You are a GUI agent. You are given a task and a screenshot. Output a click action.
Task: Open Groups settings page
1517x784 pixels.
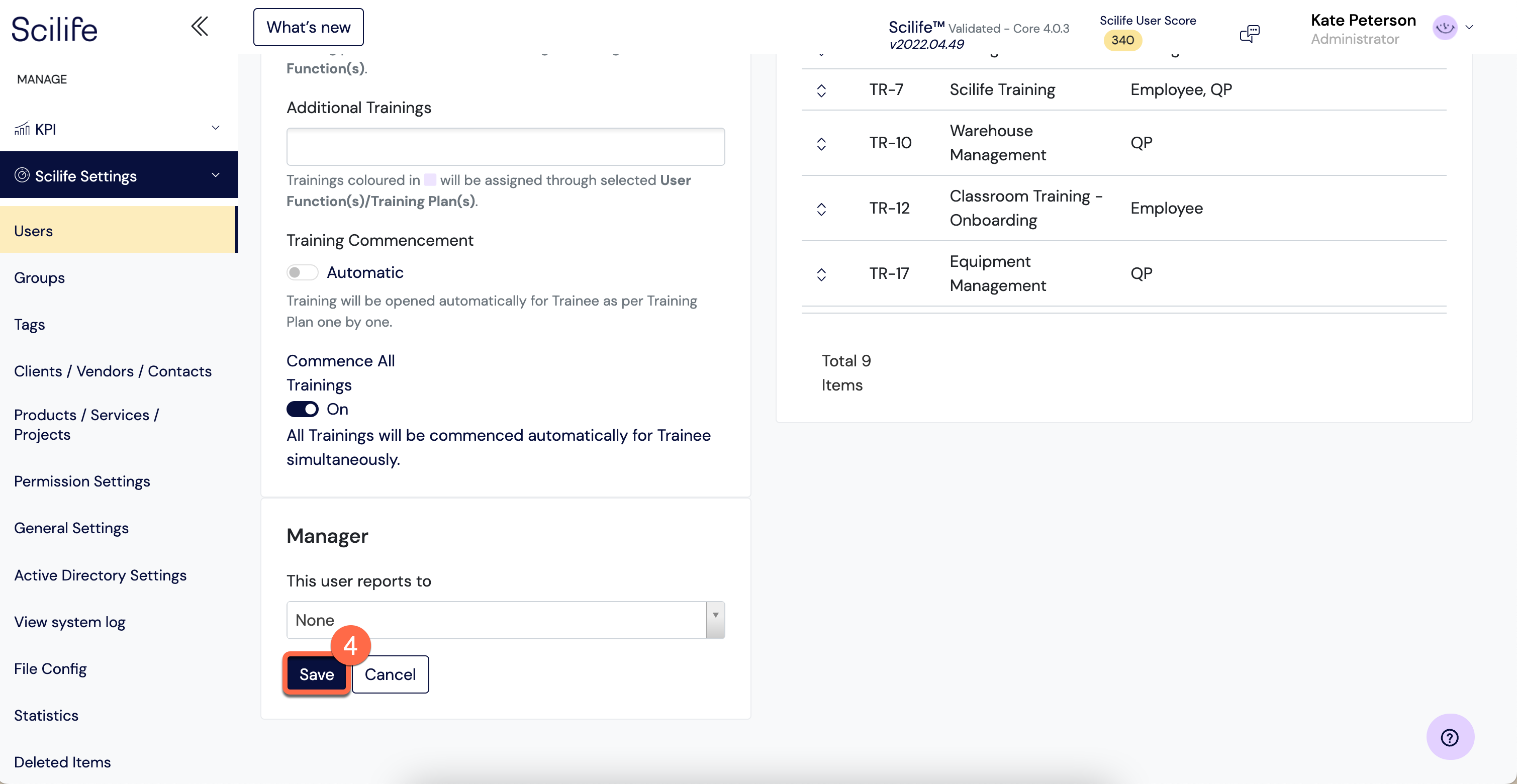pyautogui.click(x=39, y=277)
